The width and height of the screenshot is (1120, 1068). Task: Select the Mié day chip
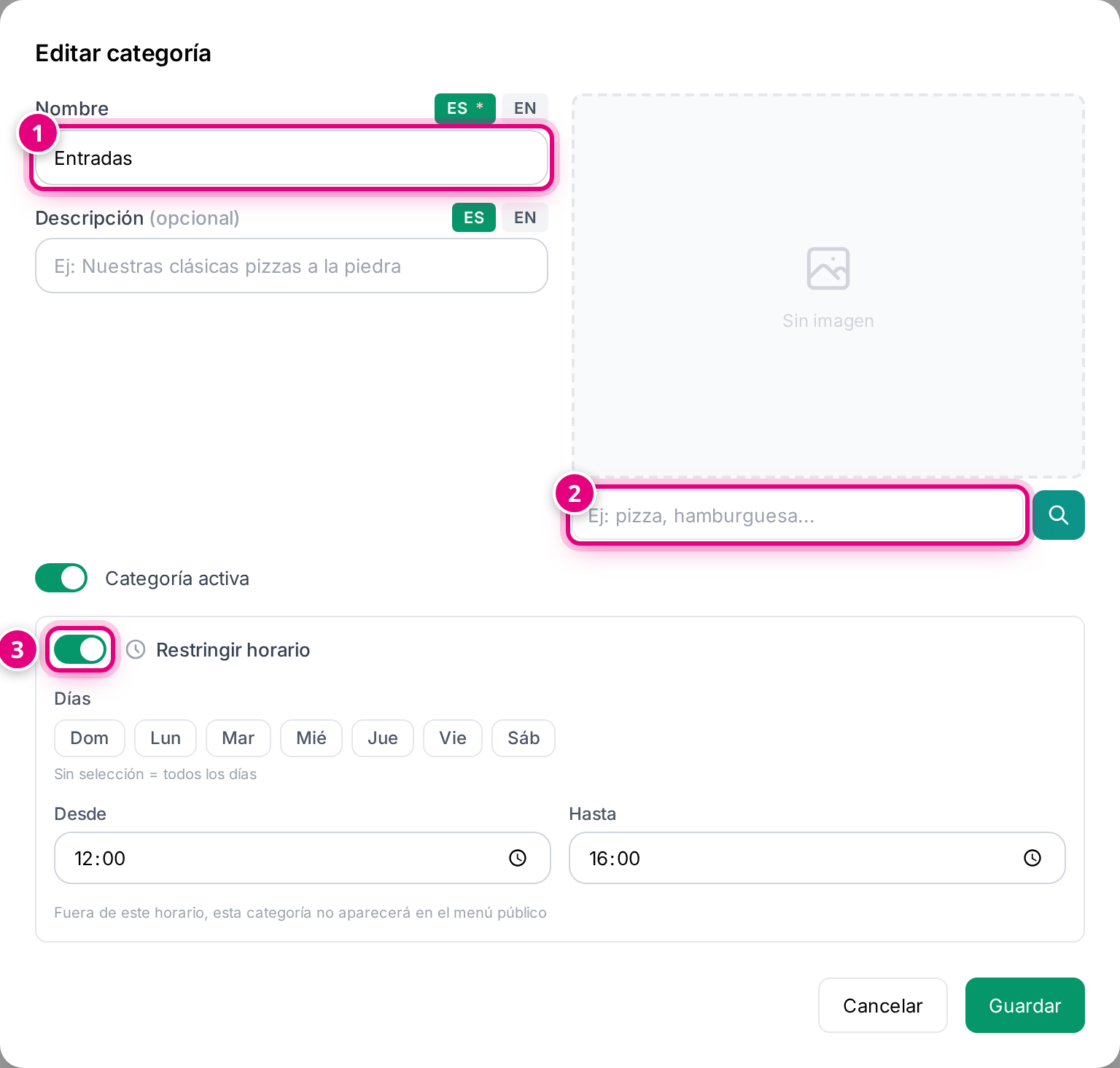coord(311,738)
